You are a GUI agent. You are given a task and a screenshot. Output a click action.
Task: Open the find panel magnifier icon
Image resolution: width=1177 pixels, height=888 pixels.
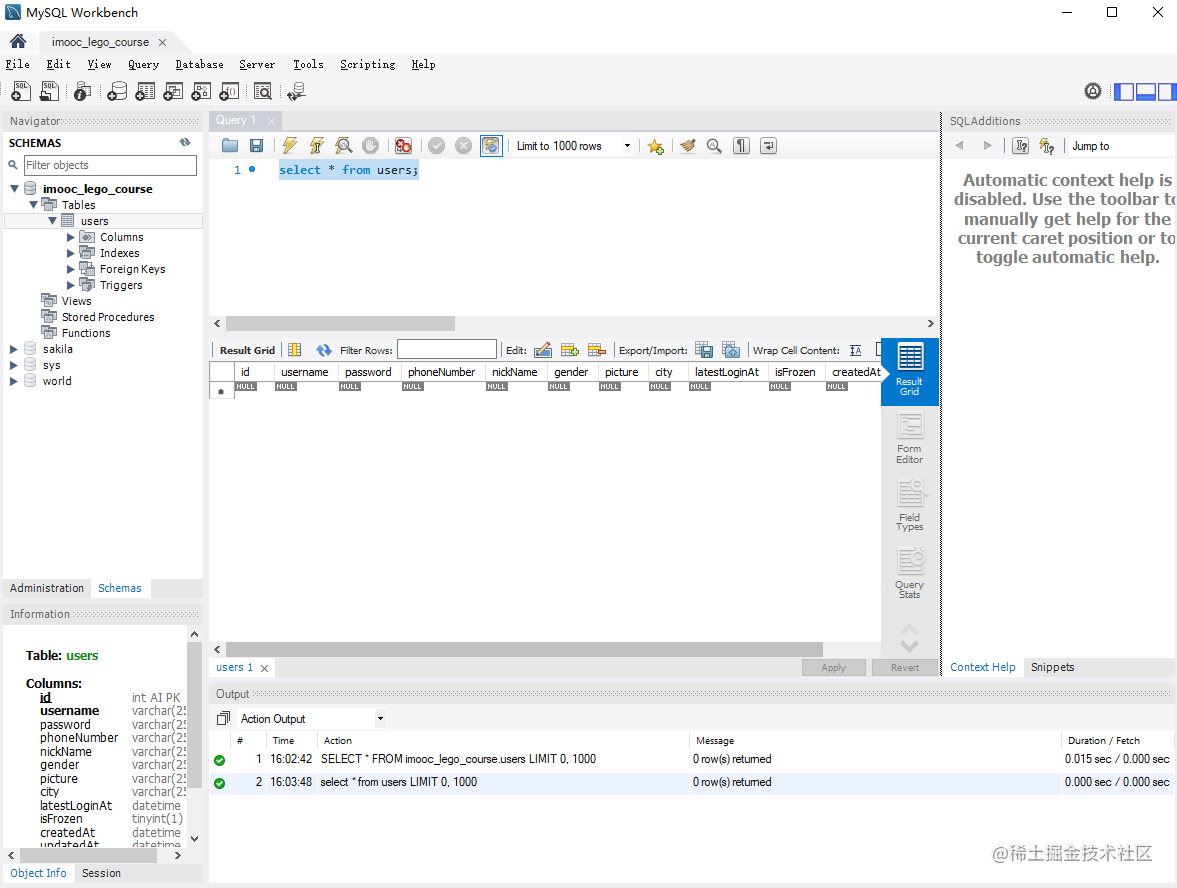(714, 146)
